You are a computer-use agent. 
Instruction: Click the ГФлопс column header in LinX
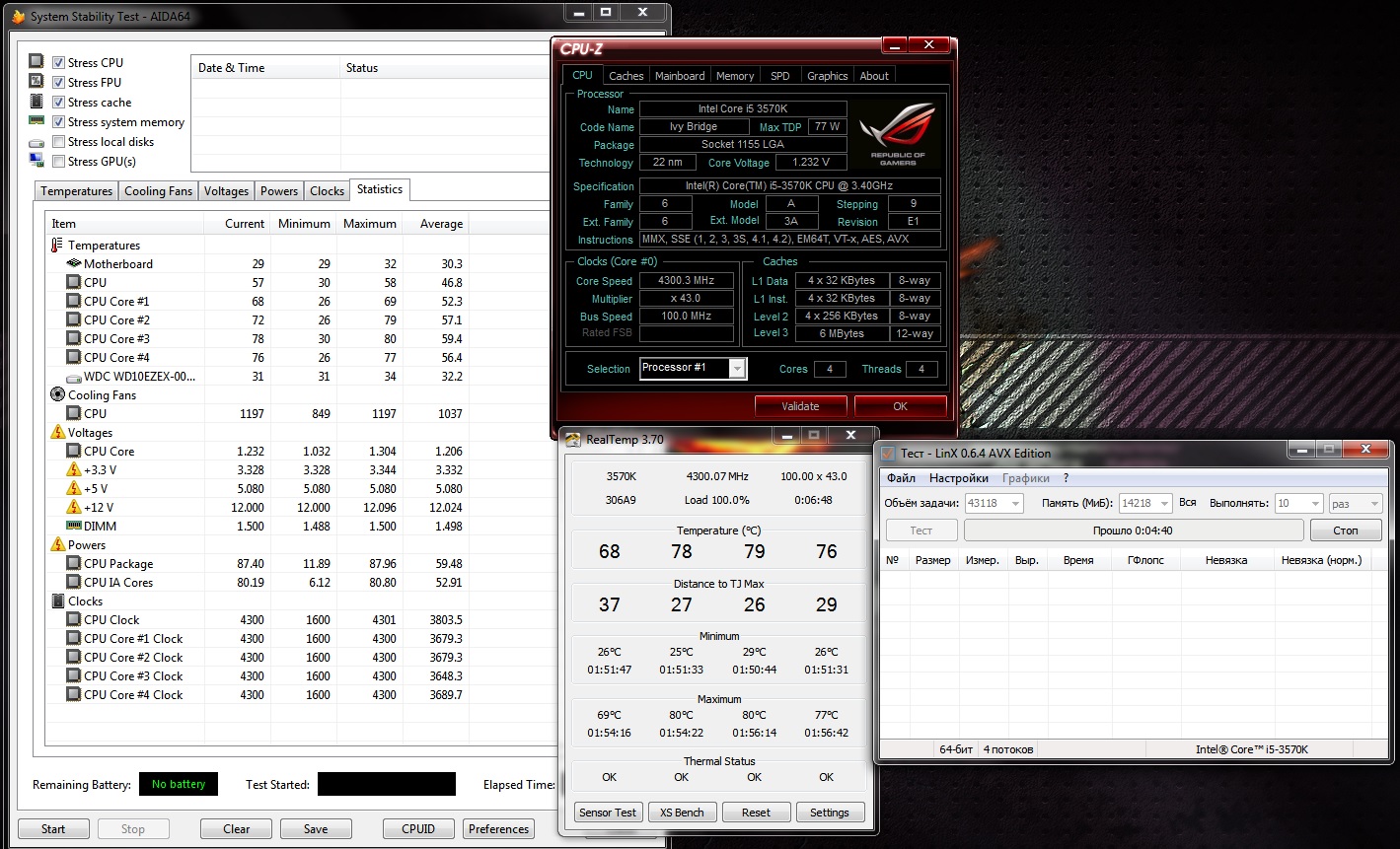click(x=1145, y=560)
